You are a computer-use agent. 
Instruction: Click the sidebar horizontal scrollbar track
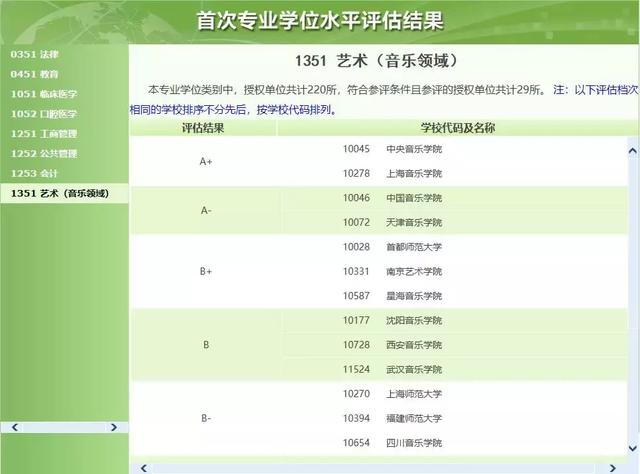tap(64, 427)
